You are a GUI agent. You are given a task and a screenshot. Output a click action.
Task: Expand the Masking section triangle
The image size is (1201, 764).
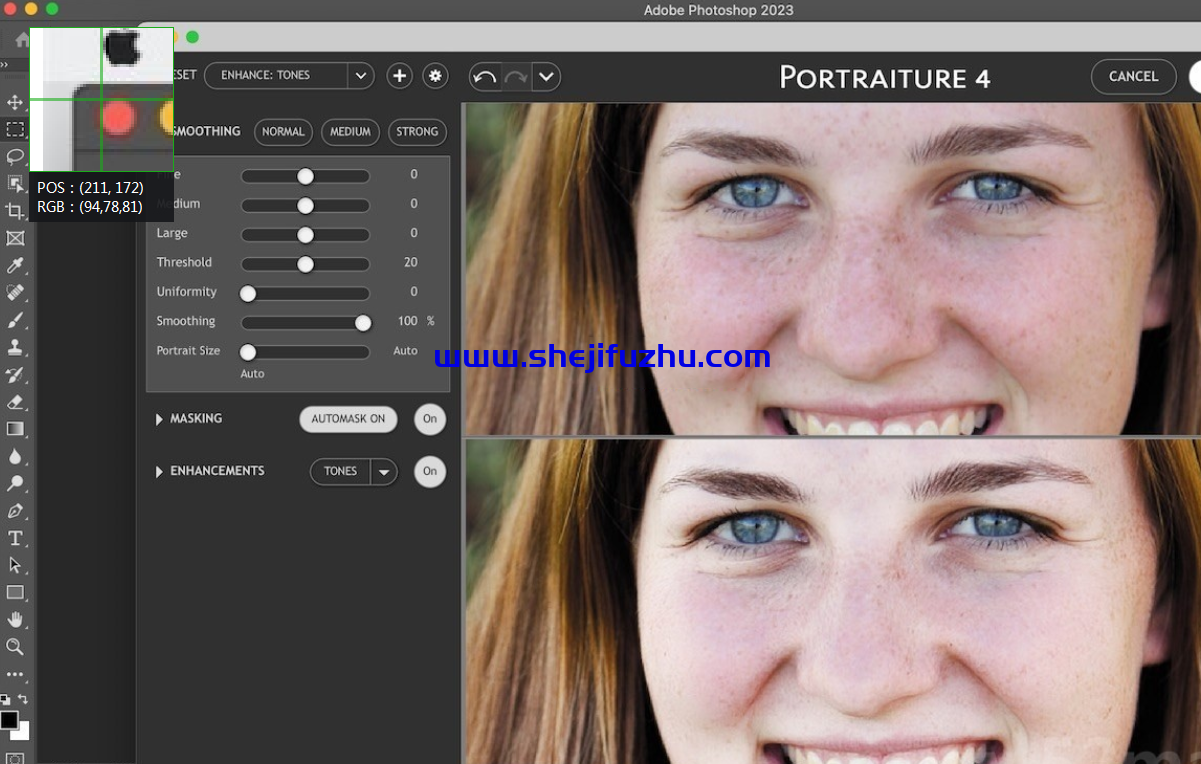159,419
